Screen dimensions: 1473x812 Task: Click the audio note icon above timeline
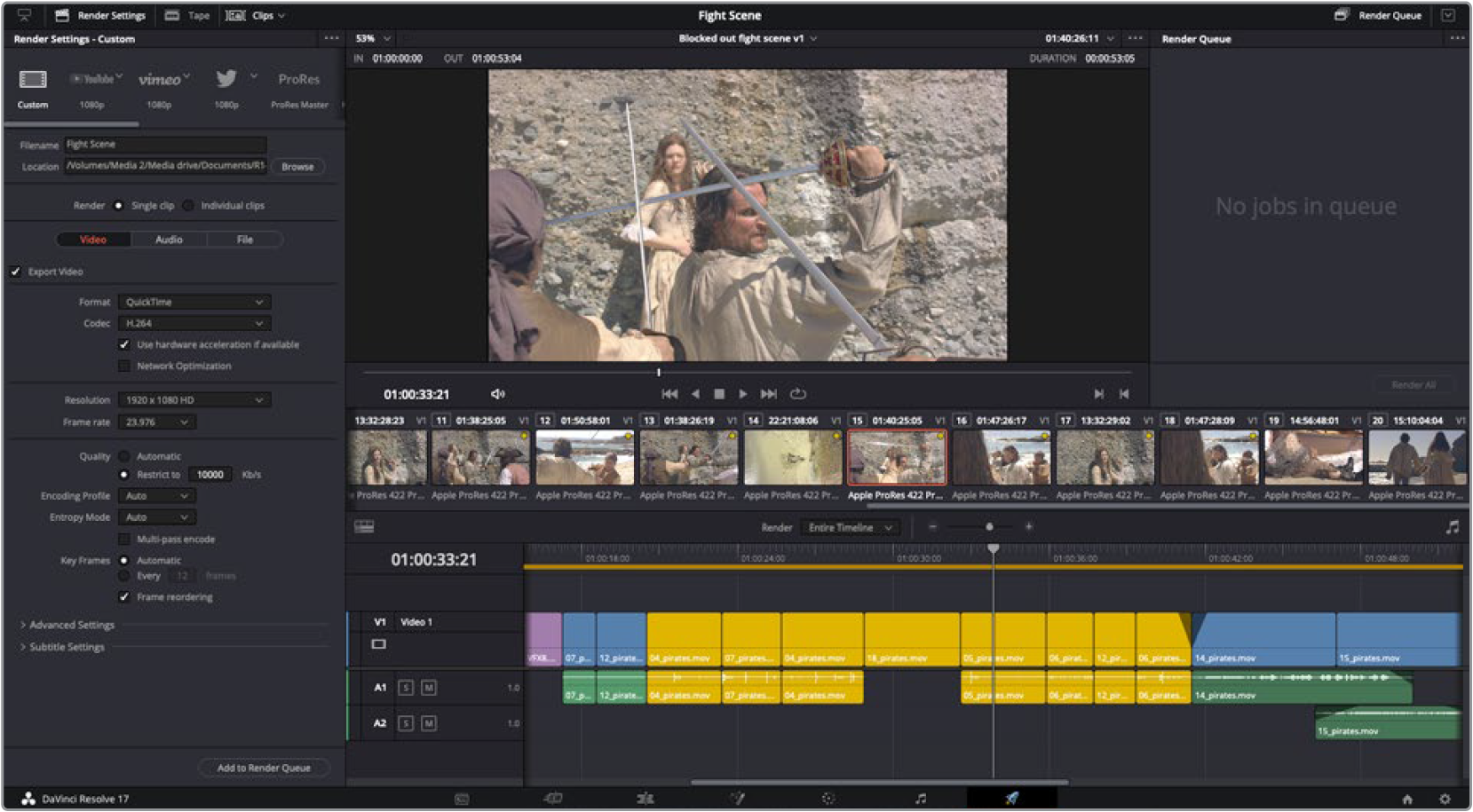point(1453,527)
